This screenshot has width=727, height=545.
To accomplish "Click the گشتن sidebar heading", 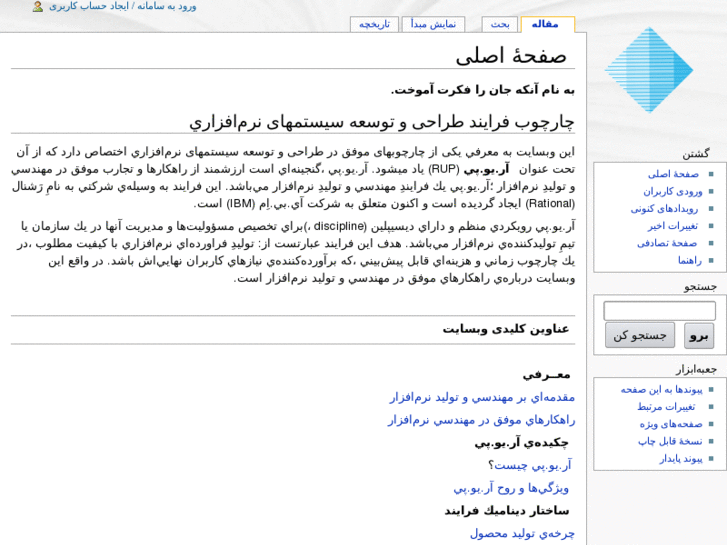I will [x=695, y=154].
